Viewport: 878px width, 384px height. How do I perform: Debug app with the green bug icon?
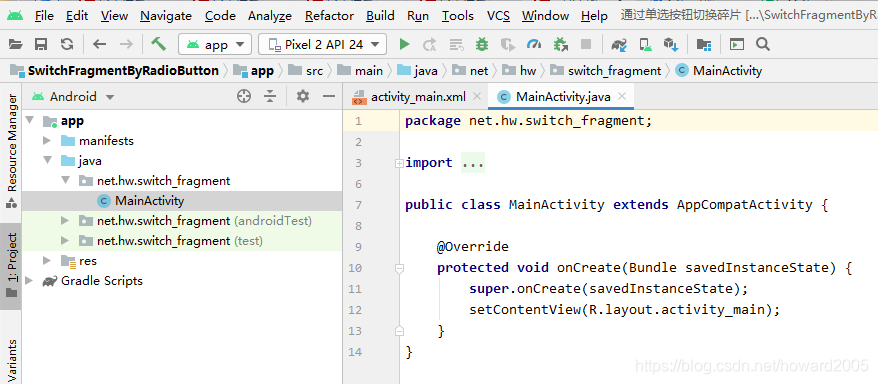click(x=482, y=44)
